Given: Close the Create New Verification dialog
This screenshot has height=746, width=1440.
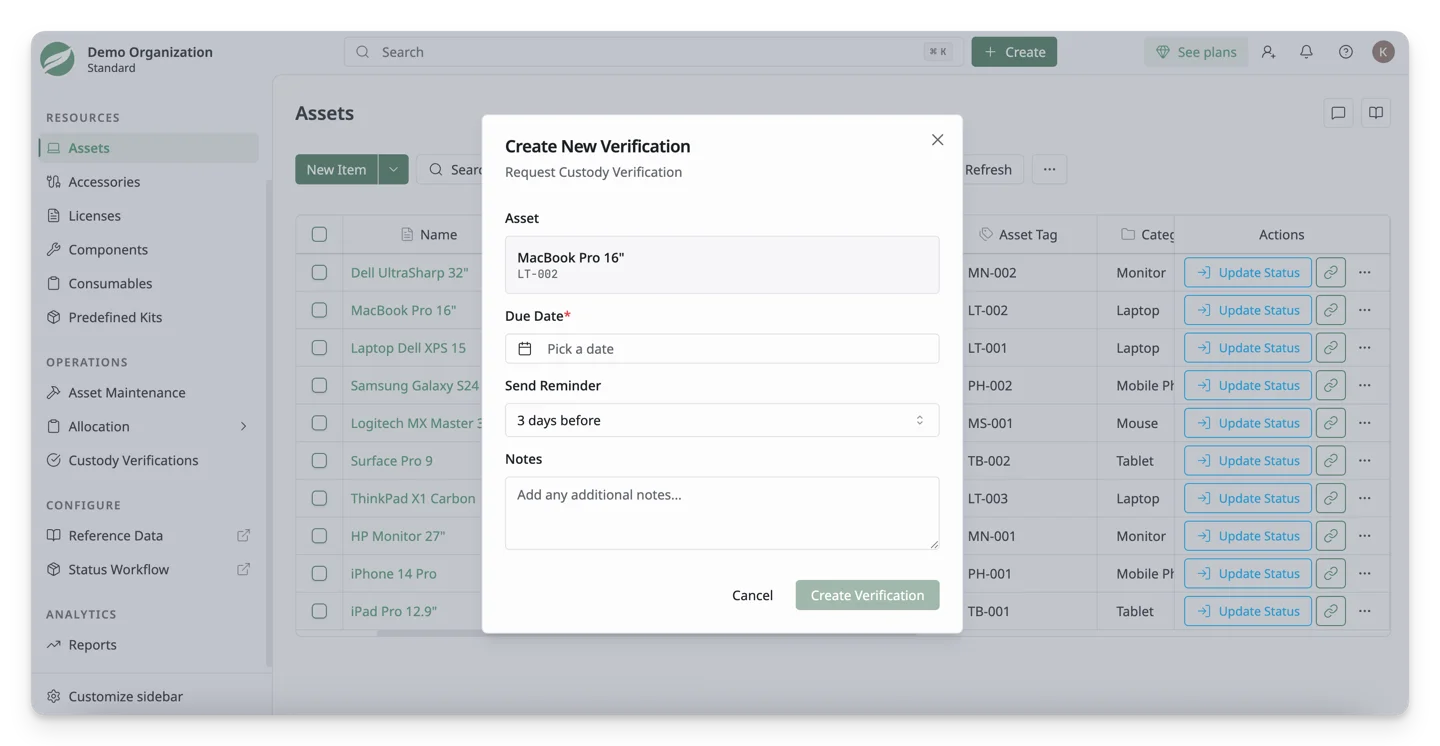Looking at the screenshot, I should [937, 140].
